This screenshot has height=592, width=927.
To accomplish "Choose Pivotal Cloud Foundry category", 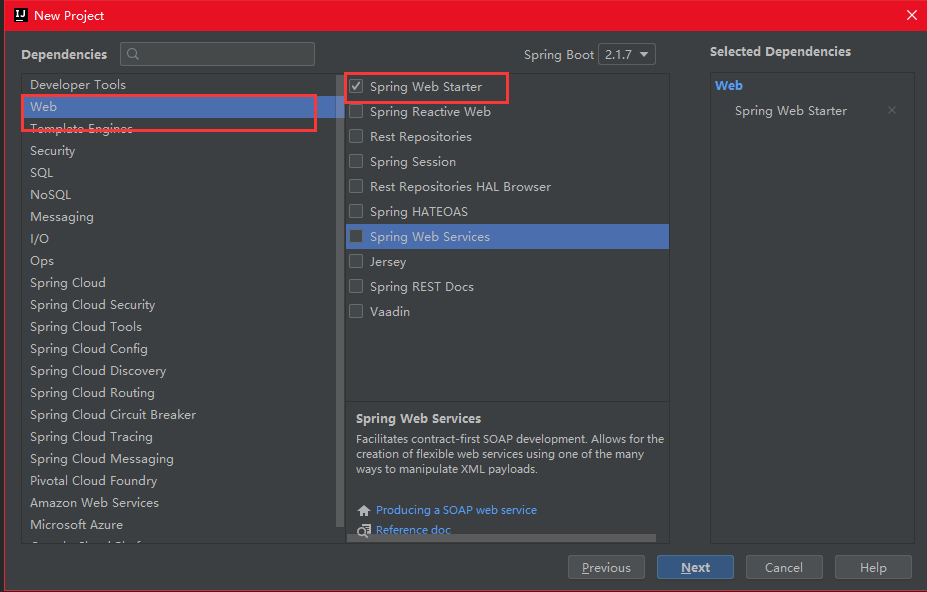I will tap(179, 480).
